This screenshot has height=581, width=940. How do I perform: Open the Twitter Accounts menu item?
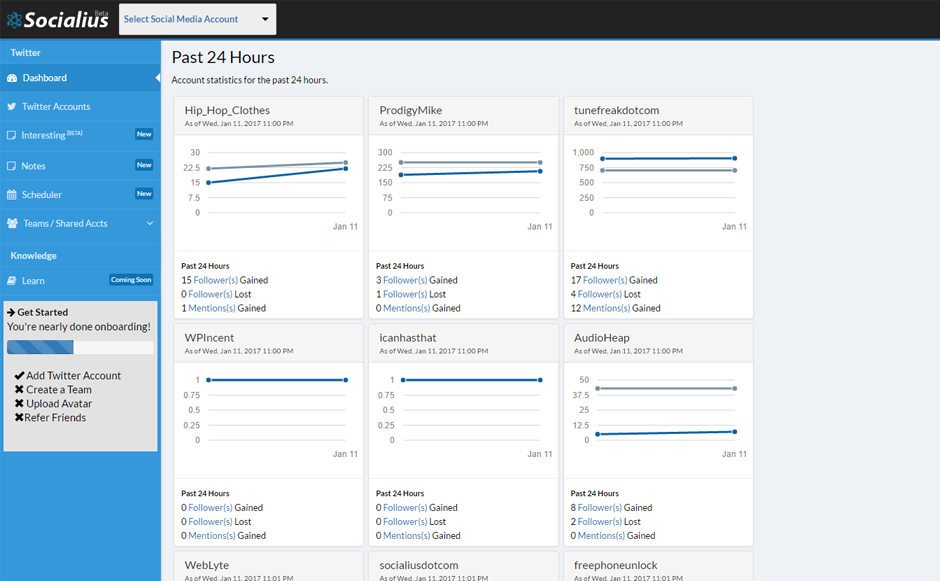[x=56, y=107]
